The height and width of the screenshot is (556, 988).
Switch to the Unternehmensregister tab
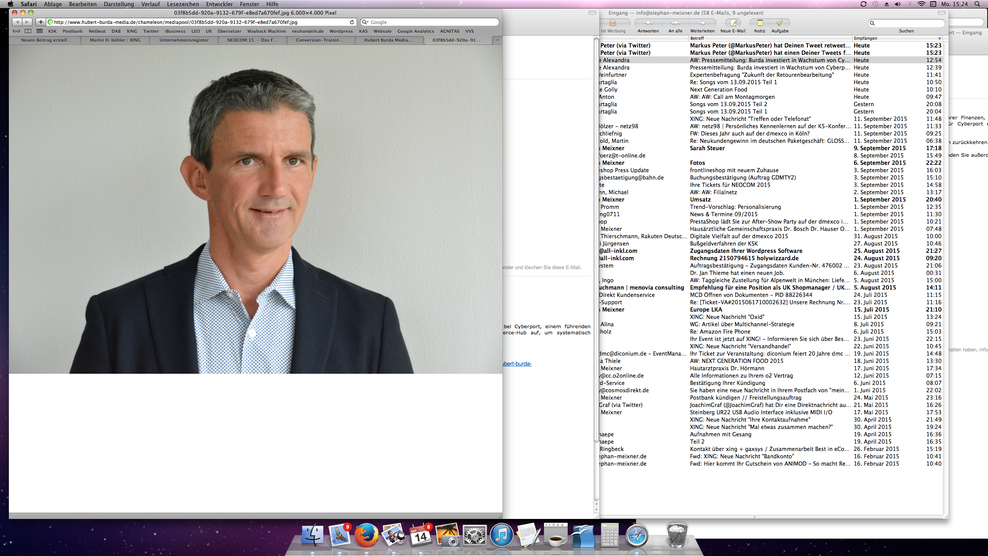[184, 40]
